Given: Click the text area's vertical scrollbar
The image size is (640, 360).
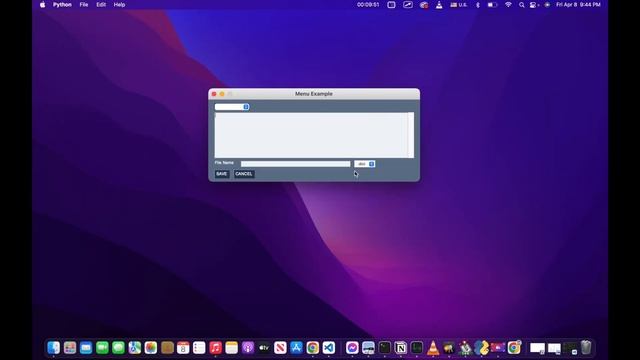Looking at the screenshot, I should tap(411, 135).
